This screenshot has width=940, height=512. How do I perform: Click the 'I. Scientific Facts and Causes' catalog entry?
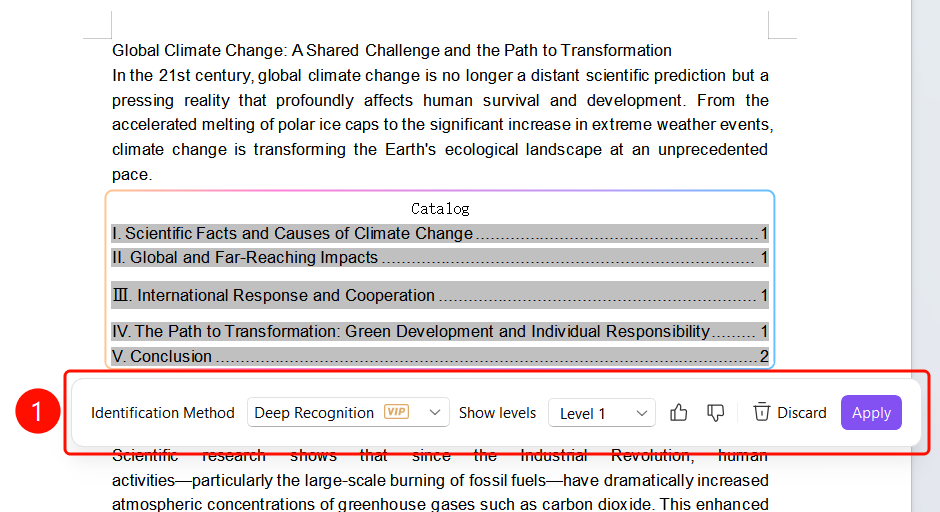coord(440,233)
